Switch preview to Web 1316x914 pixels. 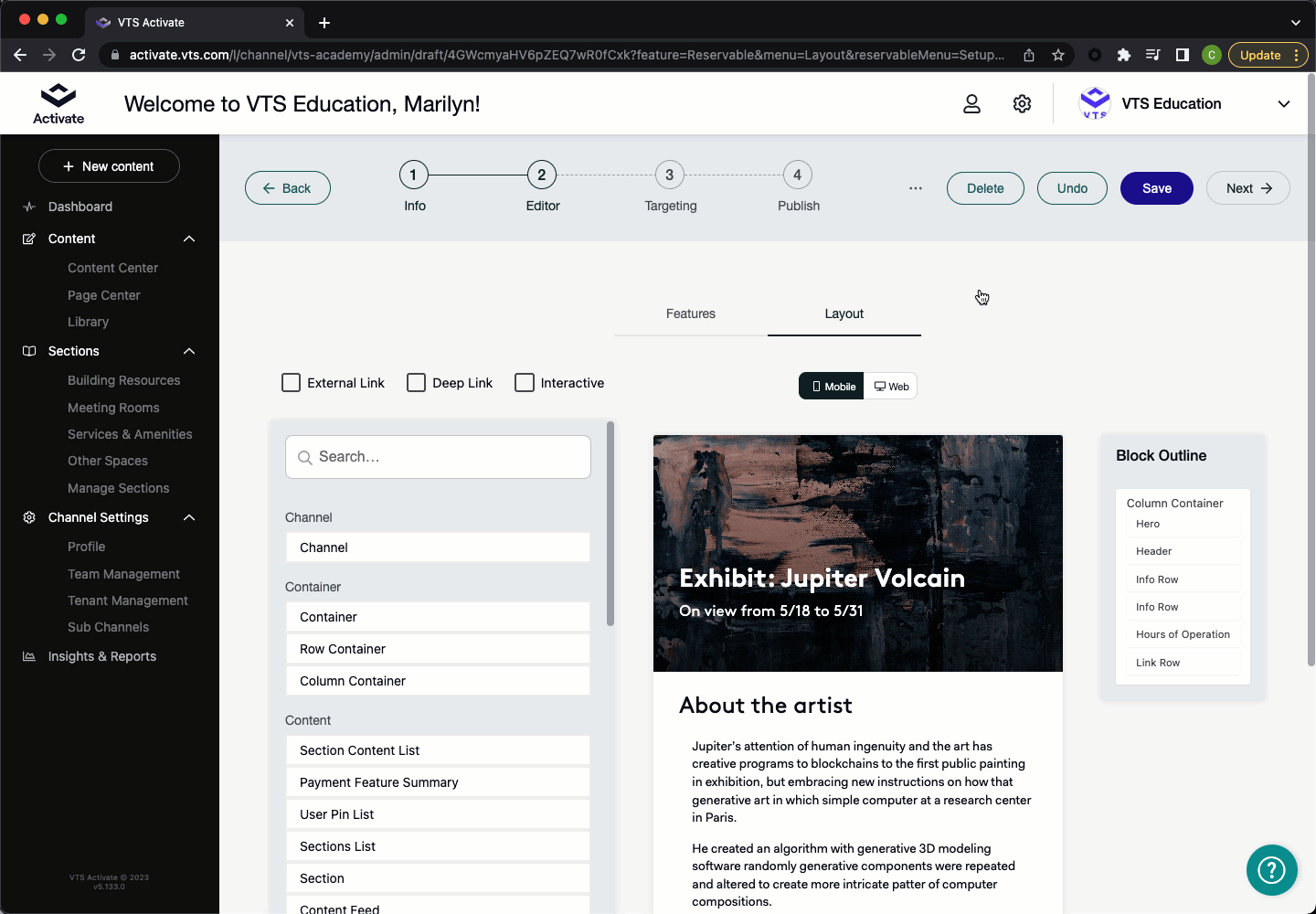pyautogui.click(x=891, y=386)
